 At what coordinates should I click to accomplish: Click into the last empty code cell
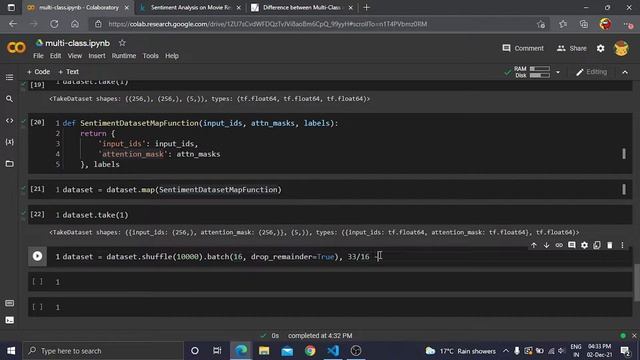tap(330, 307)
